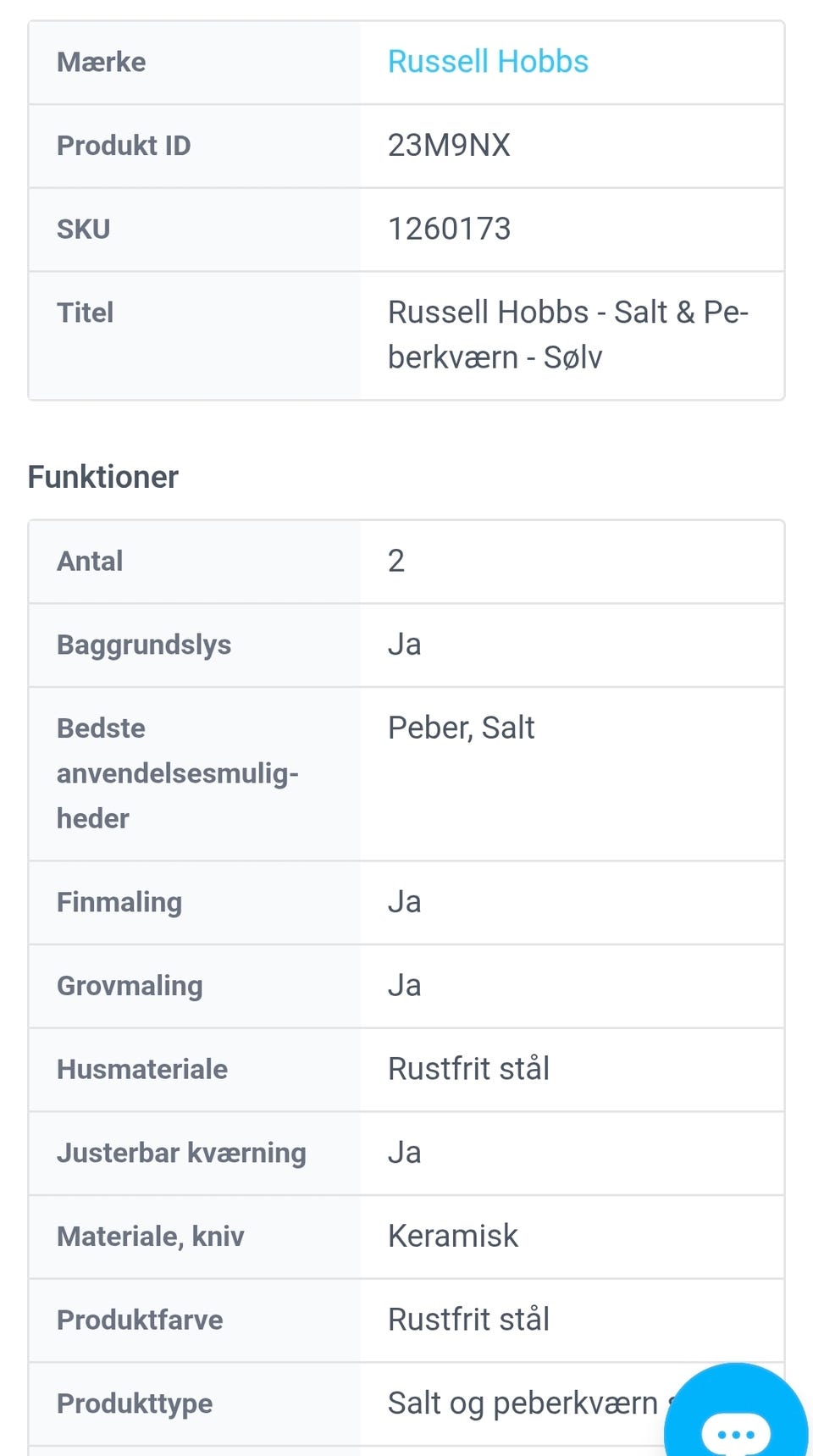Image resolution: width=813 pixels, height=1456 pixels.
Task: Click the SKU number 1260173
Action: (449, 229)
